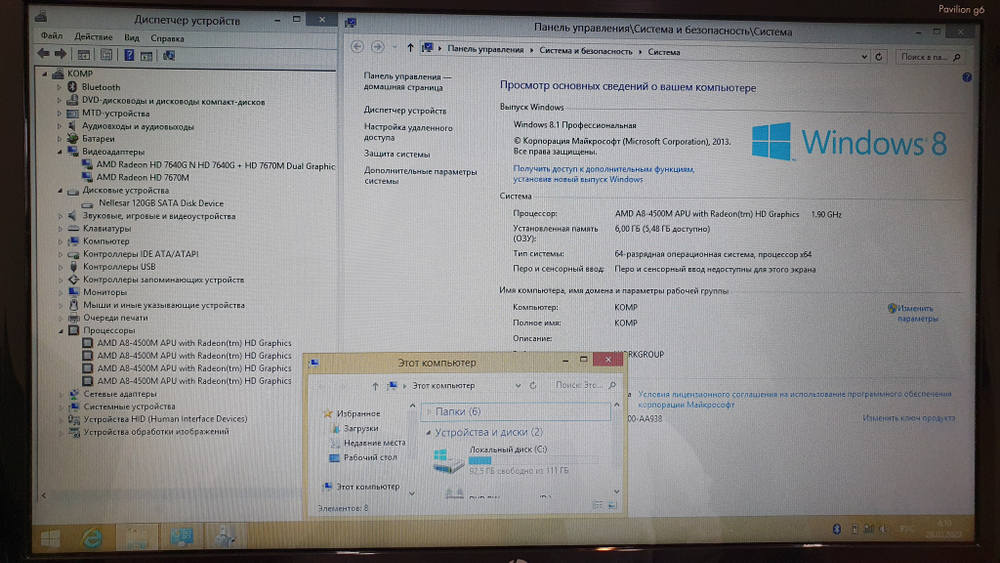
Task: Select the first AMD A8-4500M processor entry
Action: coord(194,342)
